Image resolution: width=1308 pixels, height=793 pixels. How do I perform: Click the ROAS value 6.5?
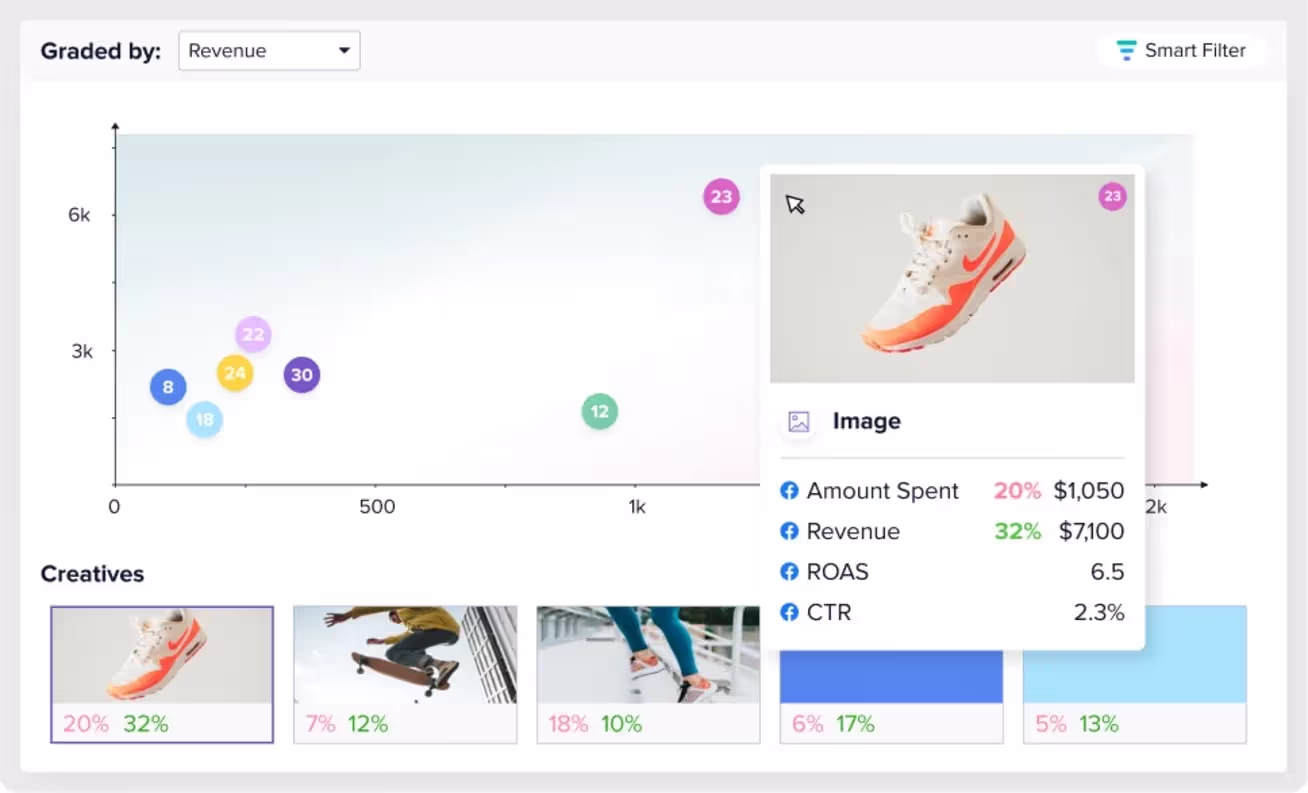[1108, 572]
